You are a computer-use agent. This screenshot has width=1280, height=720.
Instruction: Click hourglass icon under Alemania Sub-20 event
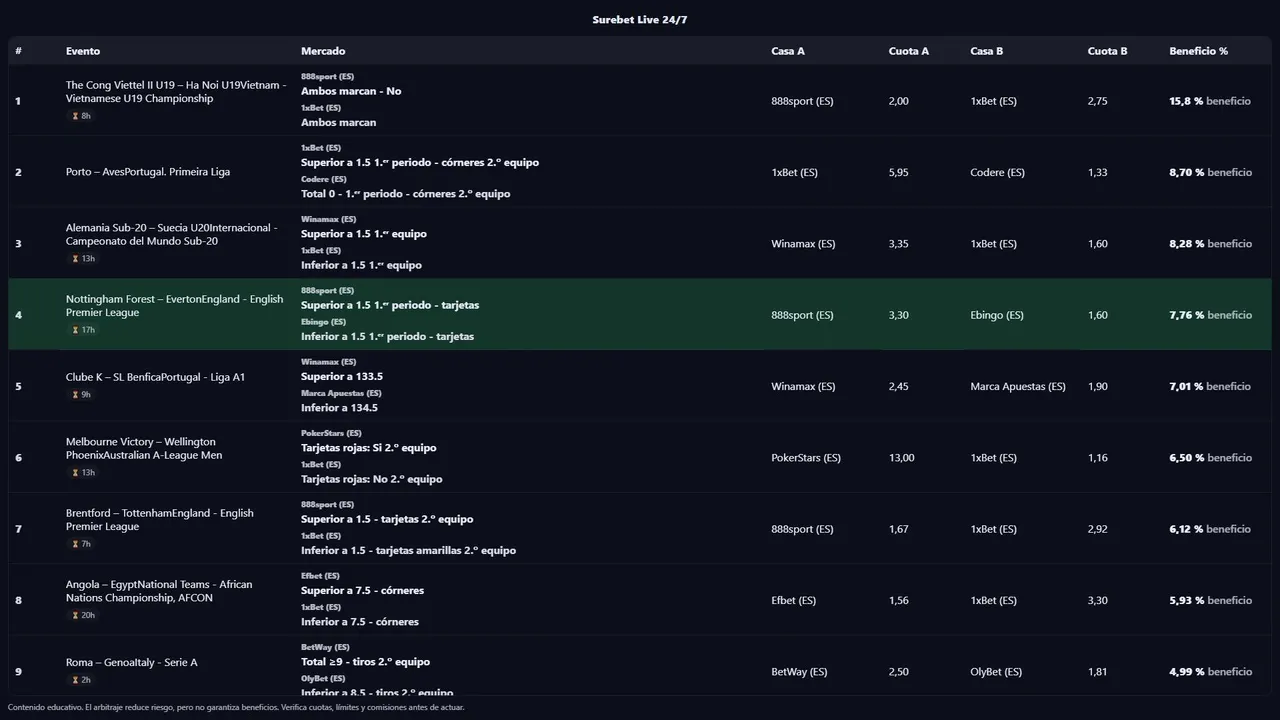coord(75,259)
